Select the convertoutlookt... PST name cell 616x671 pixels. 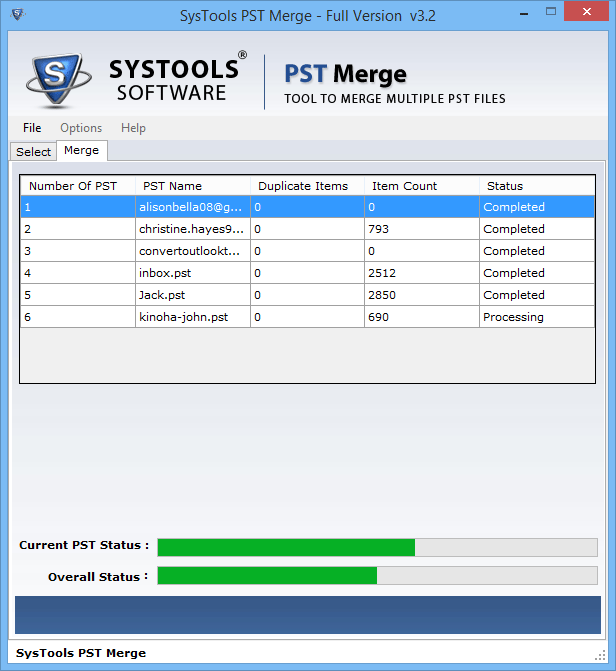[x=193, y=251]
